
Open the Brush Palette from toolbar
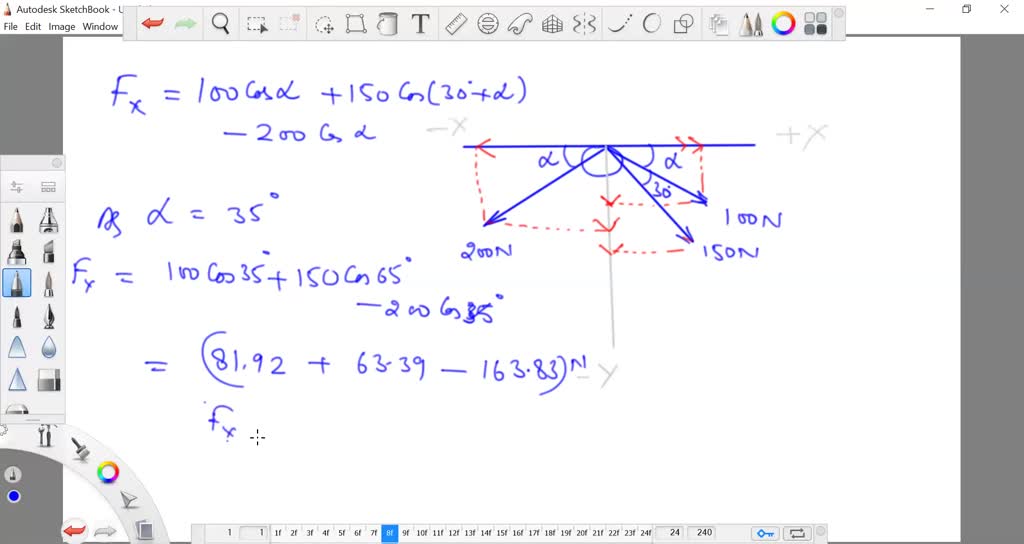pyautogui.click(x=751, y=24)
